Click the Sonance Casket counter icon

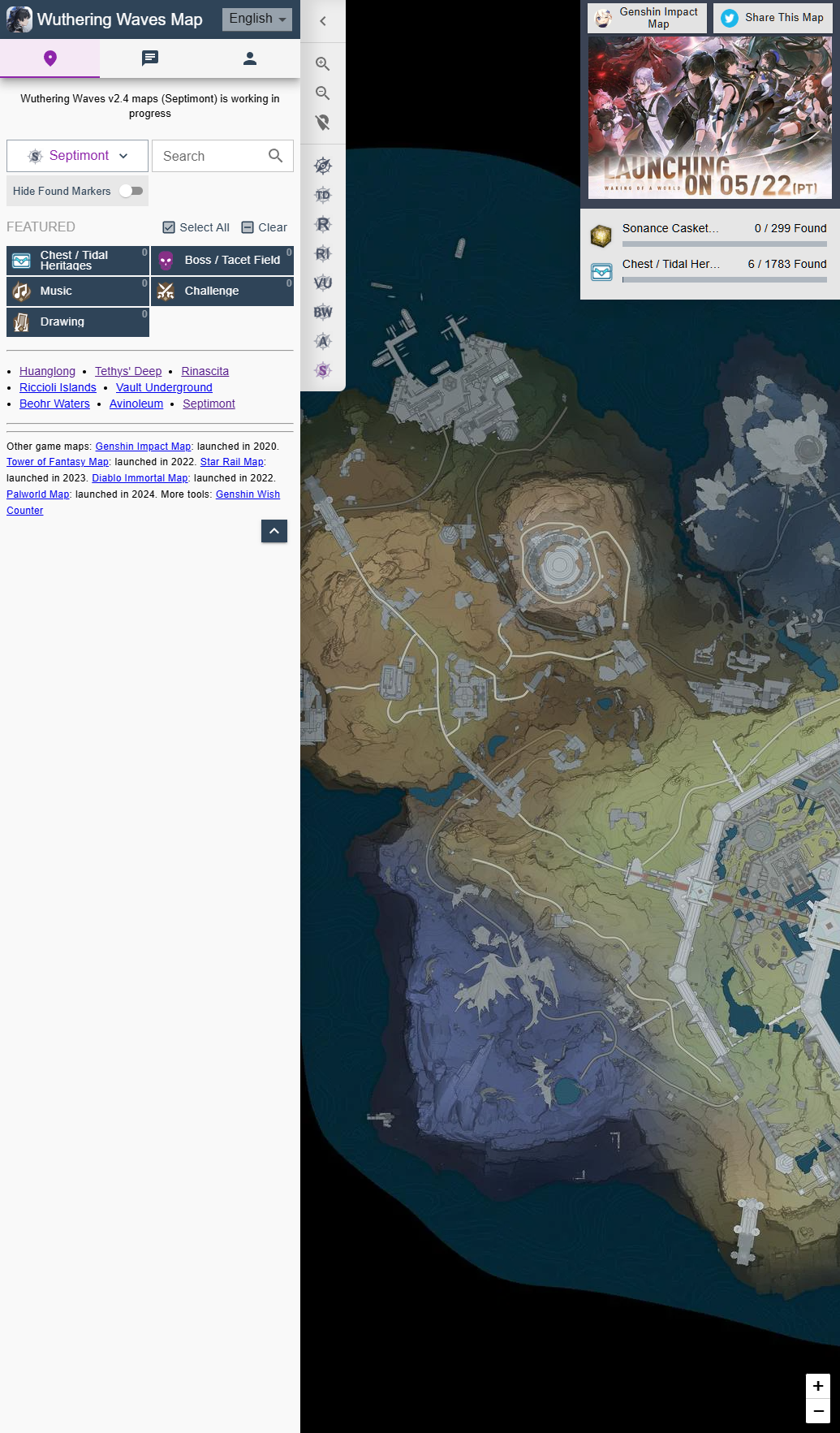pyautogui.click(x=601, y=235)
